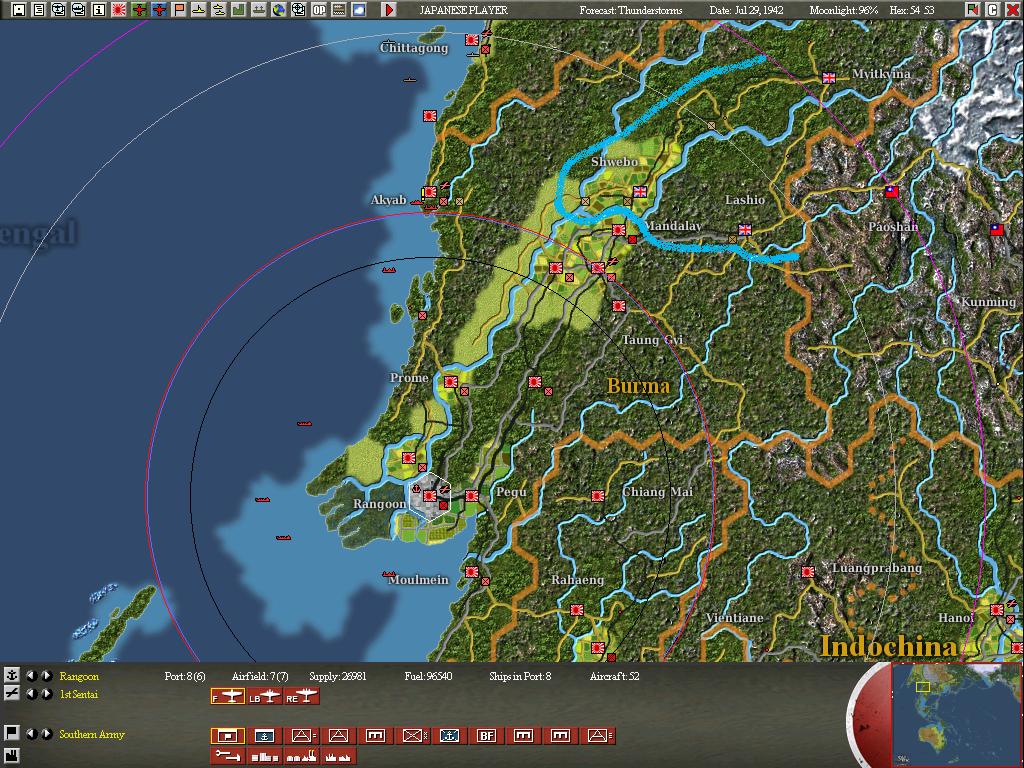Viewport: 1024px width, 768px height.
Task: Click the Japanese unit at Pegu
Action: [x=472, y=496]
